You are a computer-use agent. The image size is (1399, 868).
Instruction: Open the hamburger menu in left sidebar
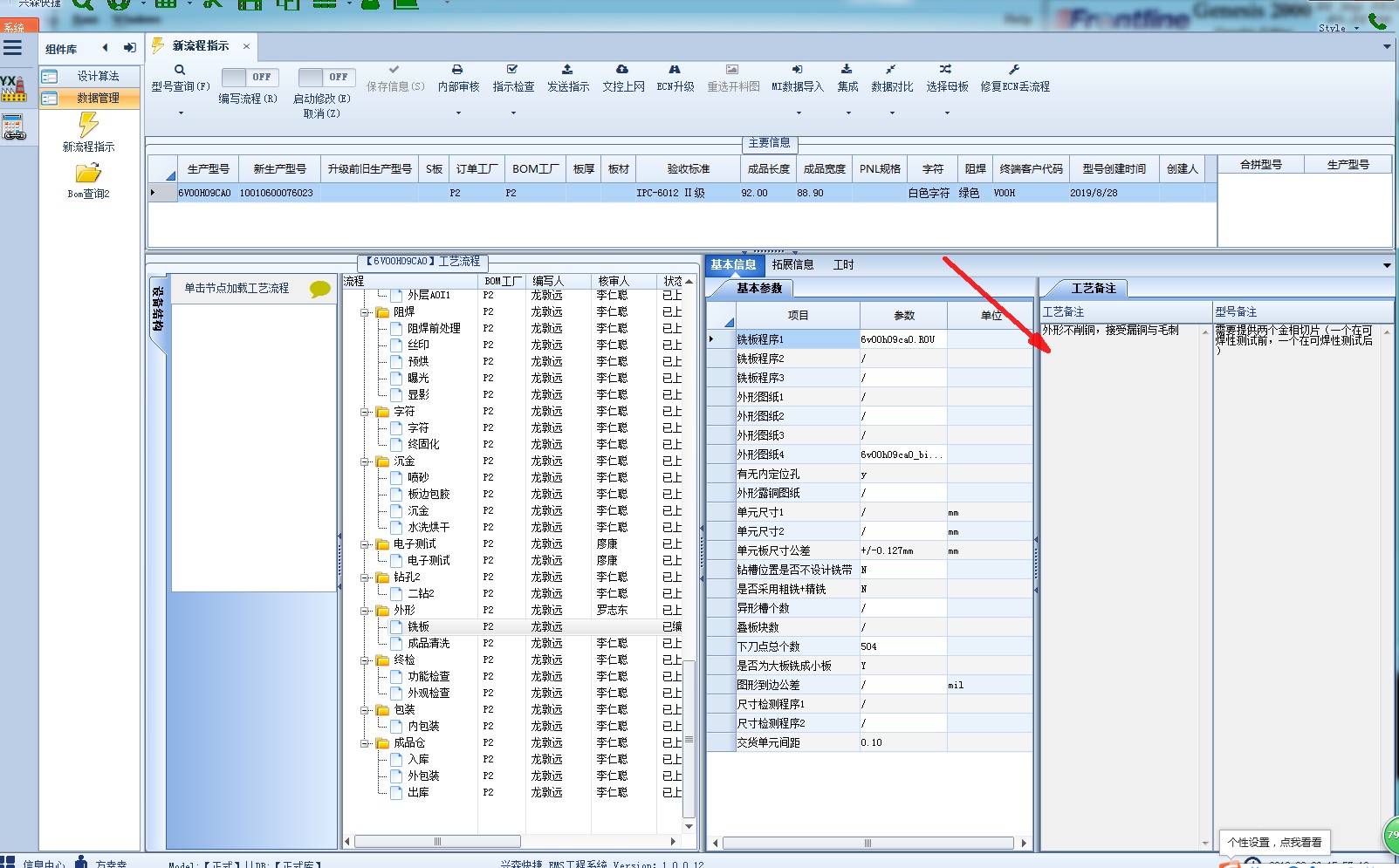click(12, 48)
